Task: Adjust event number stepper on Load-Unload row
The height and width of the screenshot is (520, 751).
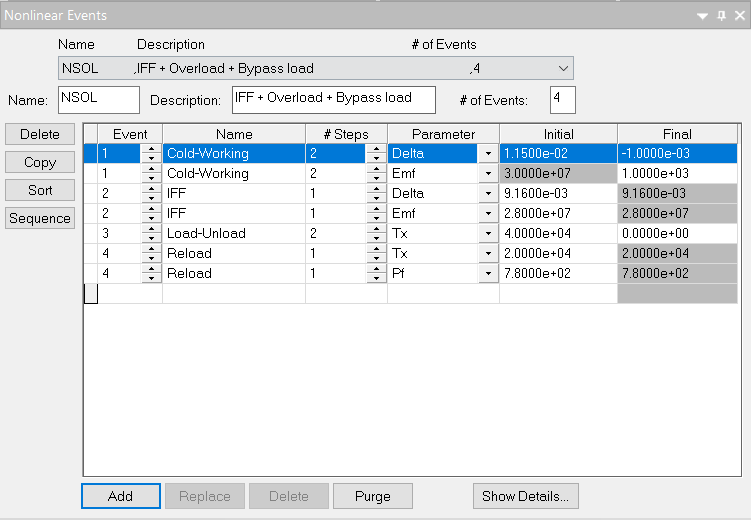Action: tap(151, 233)
